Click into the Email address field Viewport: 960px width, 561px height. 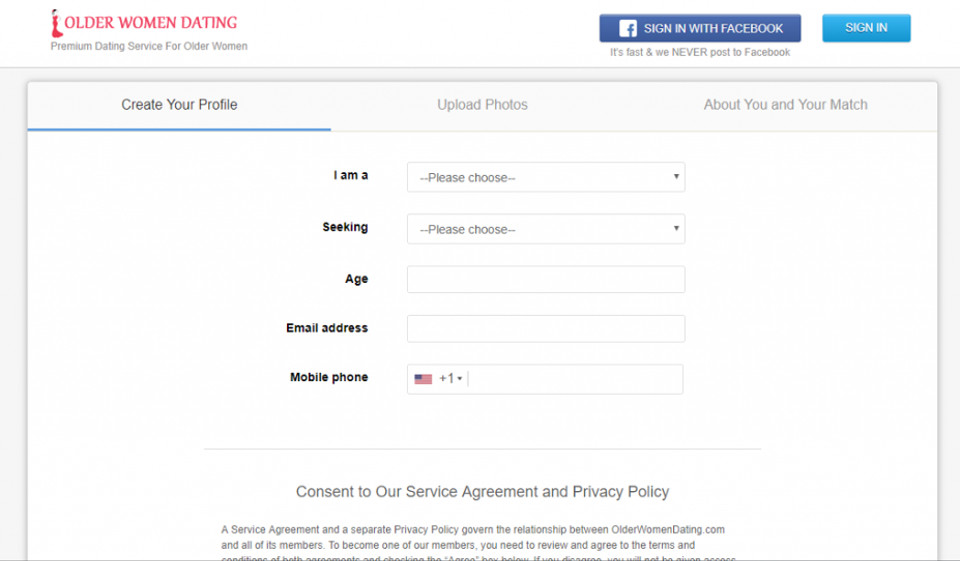pyautogui.click(x=545, y=329)
